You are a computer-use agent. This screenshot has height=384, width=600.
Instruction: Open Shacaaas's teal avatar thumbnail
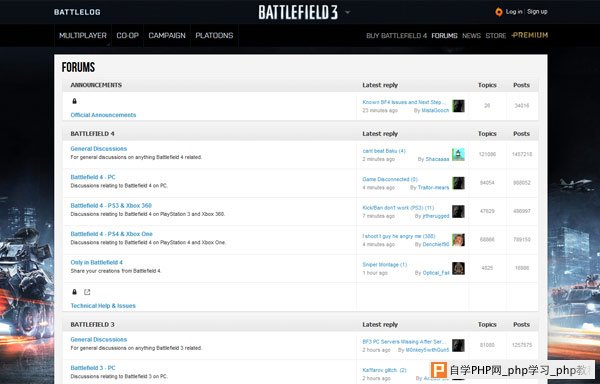pyautogui.click(x=458, y=155)
